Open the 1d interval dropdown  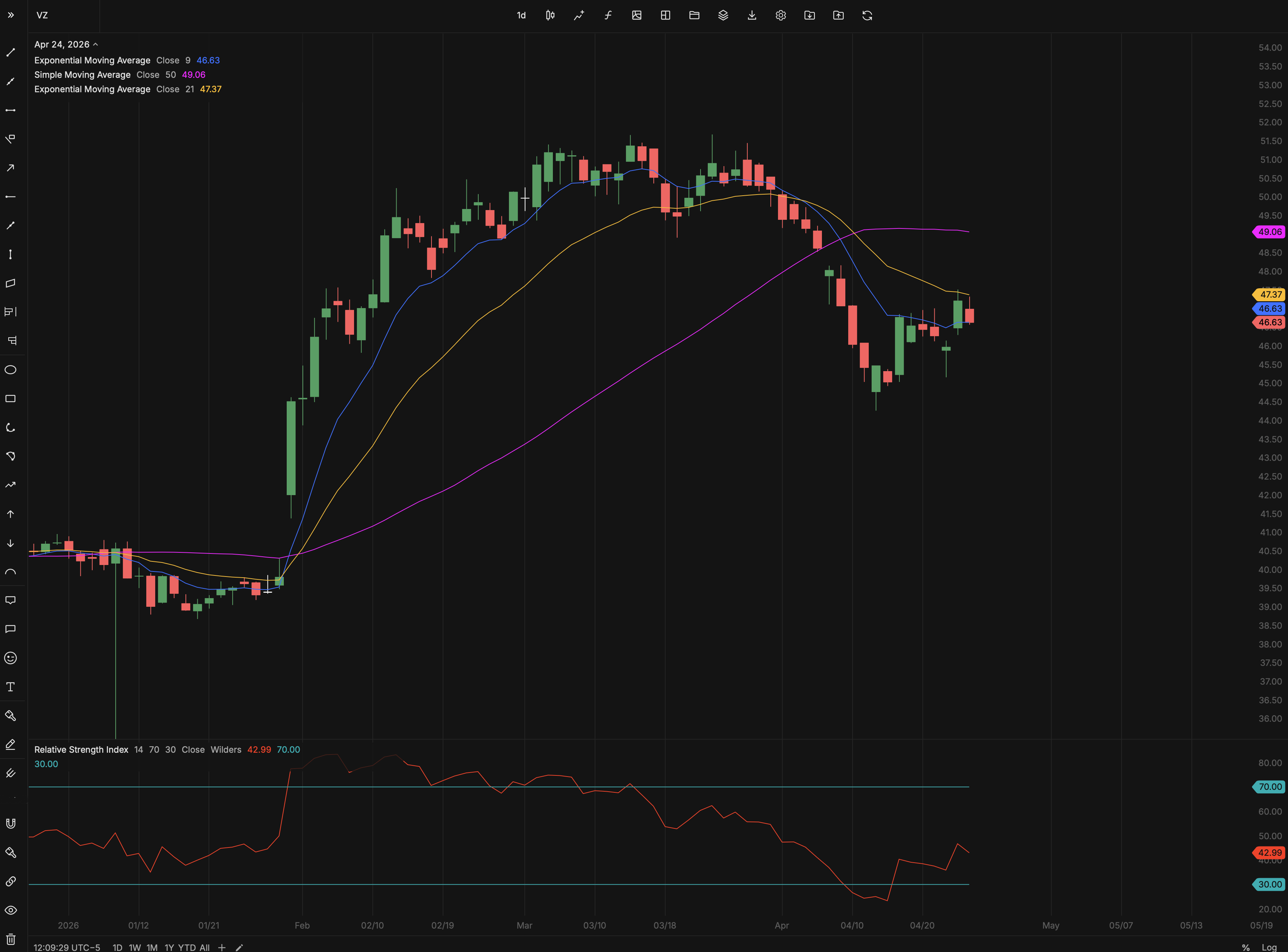pos(521,15)
